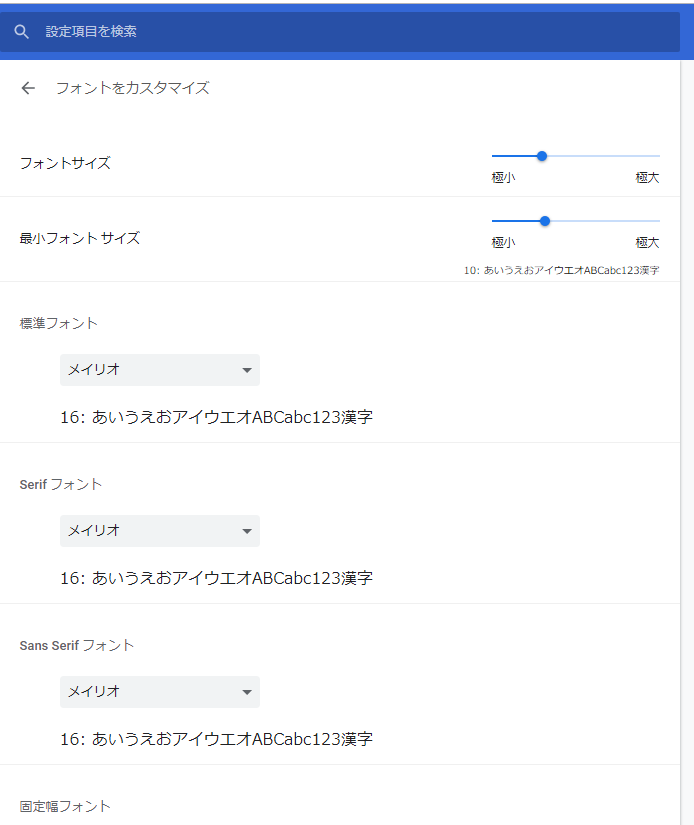The image size is (694, 825).
Task: Click the magnifier search icon
Action: (x=22, y=32)
